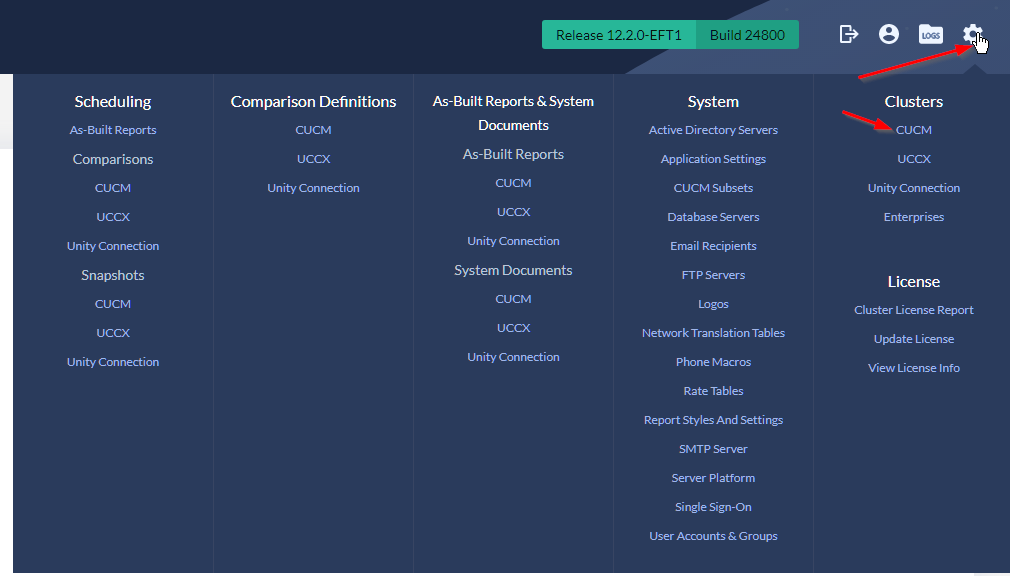Open UCCX under Clusters
The image size is (1010, 576).
[913, 158]
